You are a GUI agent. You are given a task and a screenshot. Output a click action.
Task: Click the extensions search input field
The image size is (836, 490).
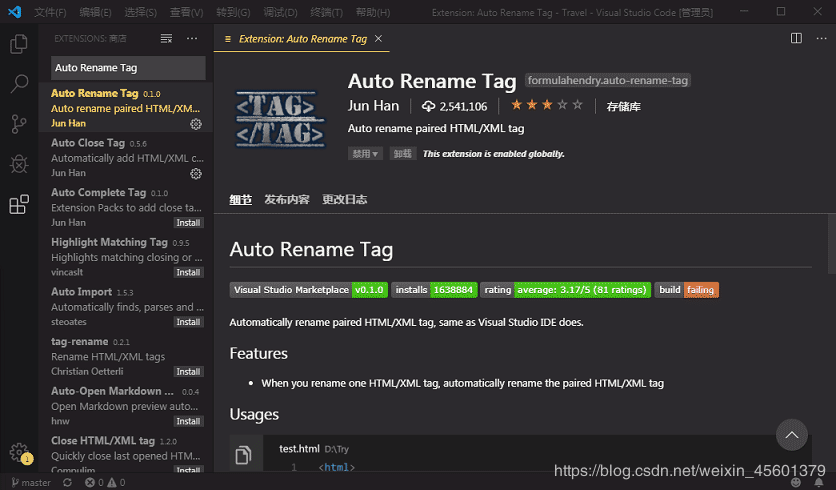(128, 68)
